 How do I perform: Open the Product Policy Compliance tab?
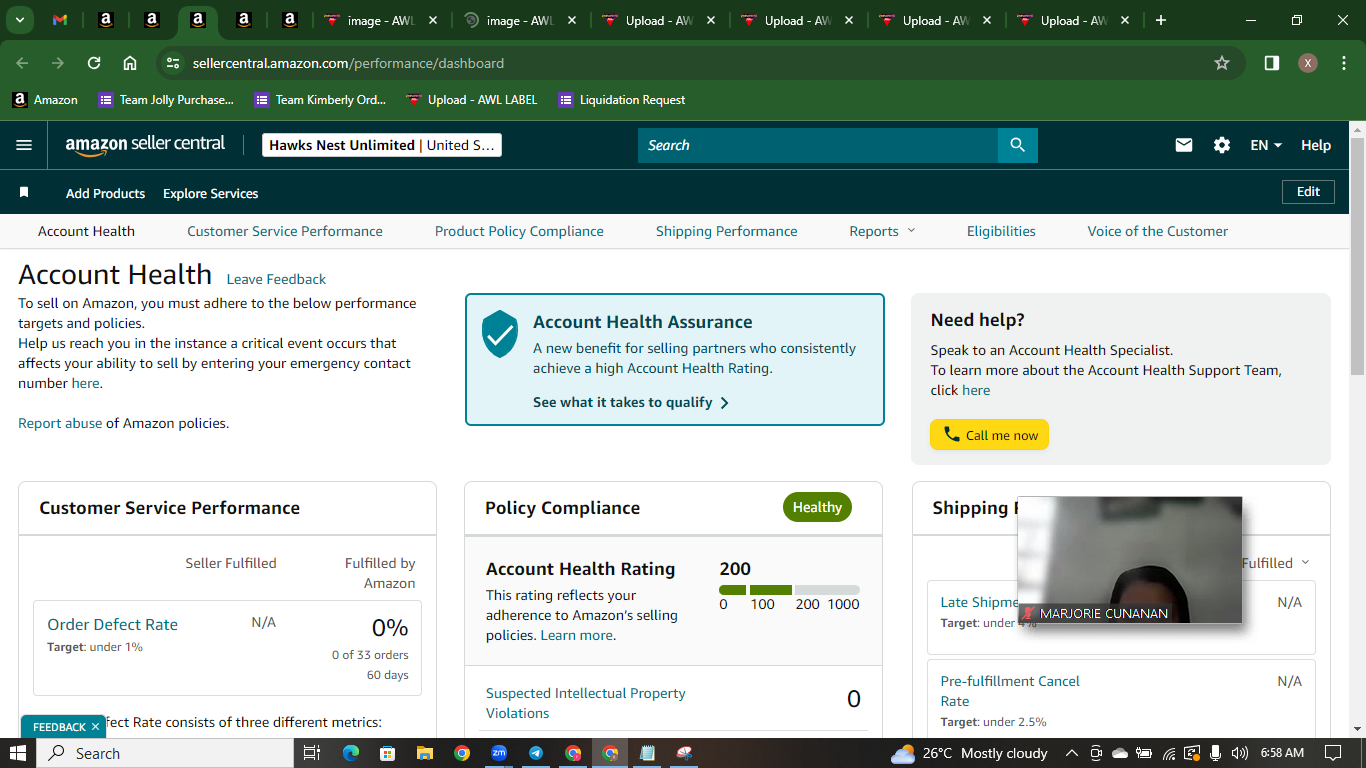coord(519,231)
